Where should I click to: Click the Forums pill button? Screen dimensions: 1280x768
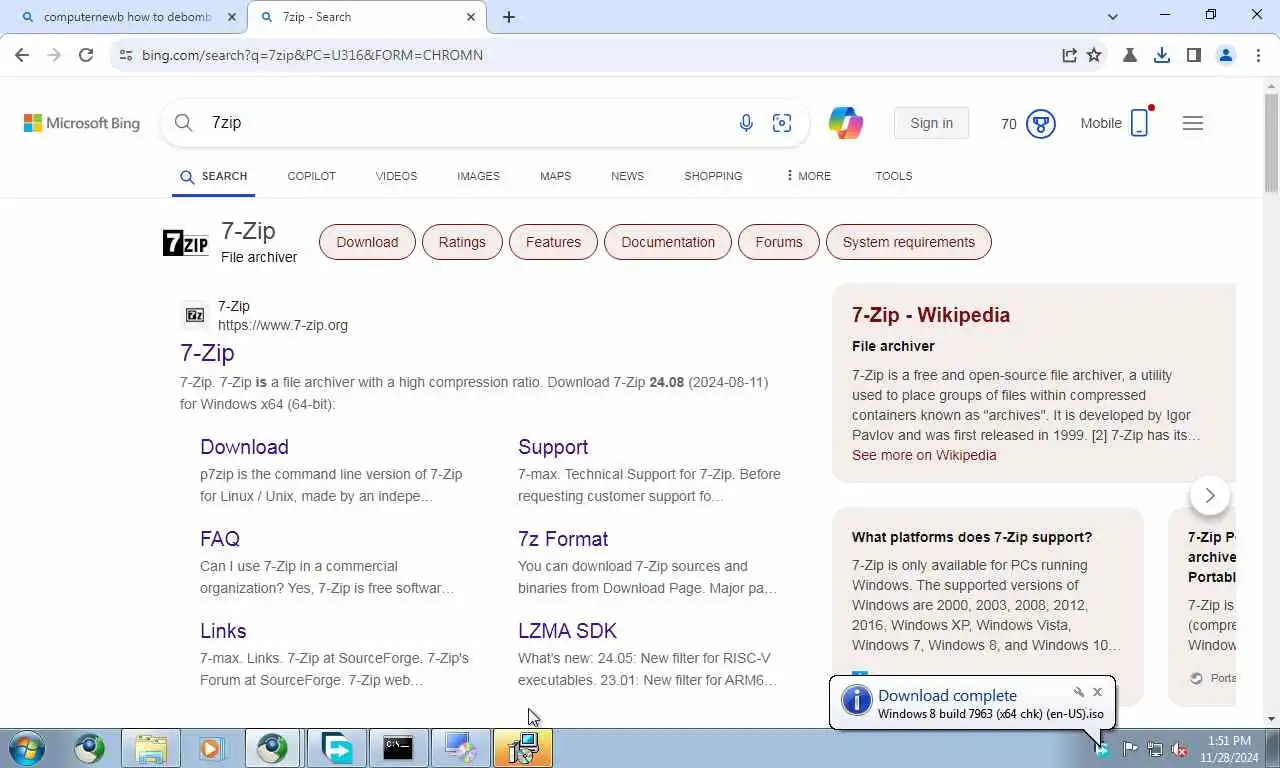[779, 242]
